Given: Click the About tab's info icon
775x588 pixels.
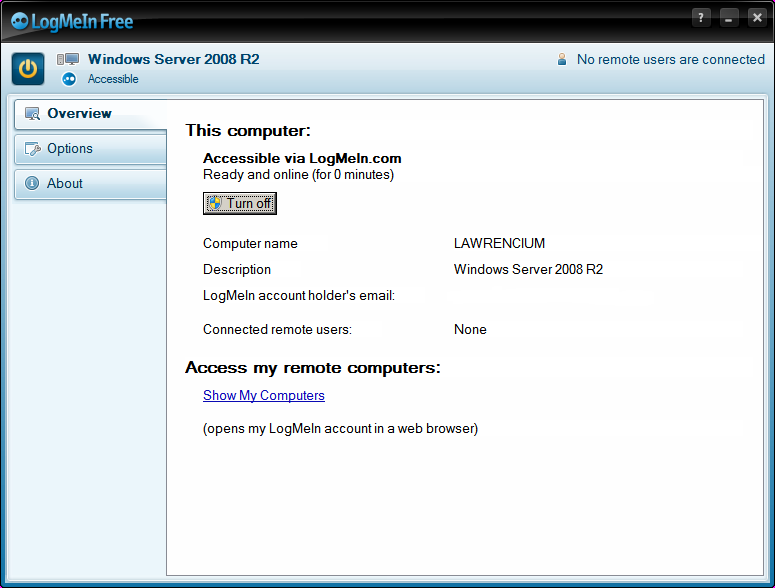Looking at the screenshot, I should [32, 184].
